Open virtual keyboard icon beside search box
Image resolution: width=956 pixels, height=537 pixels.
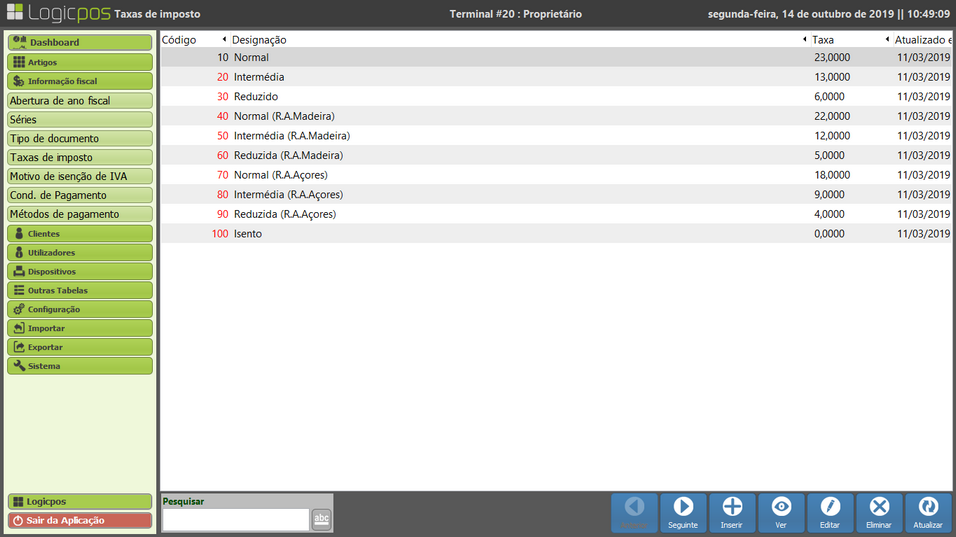click(321, 519)
